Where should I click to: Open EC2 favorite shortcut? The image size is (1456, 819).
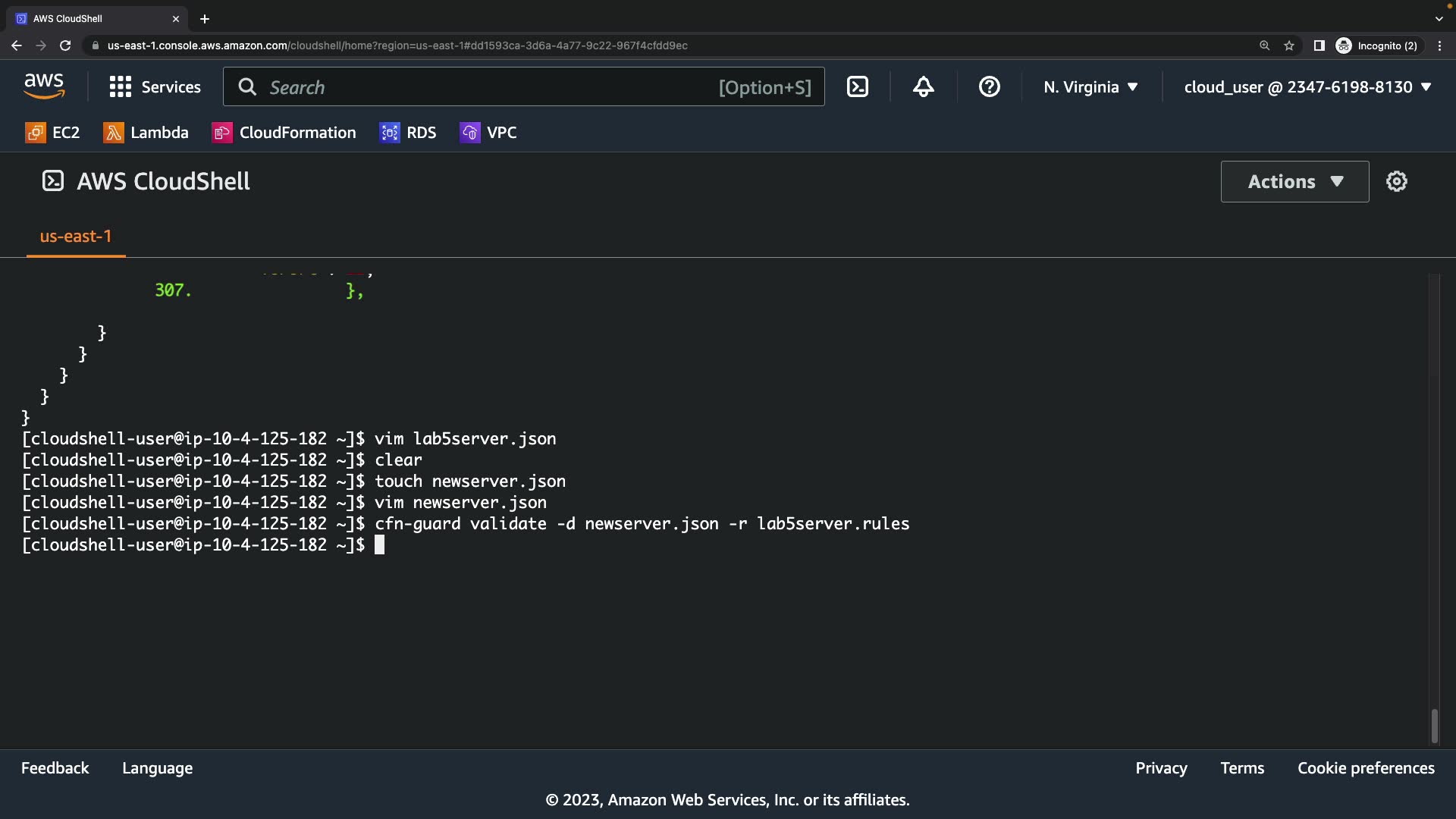52,133
